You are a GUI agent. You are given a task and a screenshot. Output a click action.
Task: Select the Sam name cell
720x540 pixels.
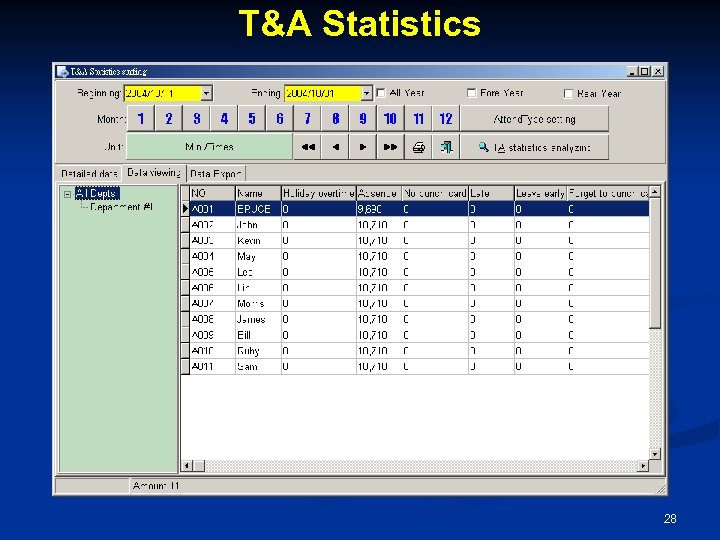pyautogui.click(x=258, y=366)
